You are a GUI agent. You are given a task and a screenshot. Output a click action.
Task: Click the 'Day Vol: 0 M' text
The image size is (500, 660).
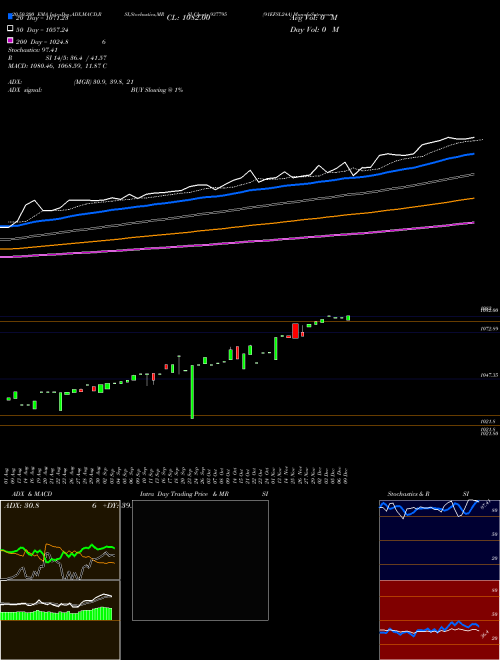(x=314, y=29)
